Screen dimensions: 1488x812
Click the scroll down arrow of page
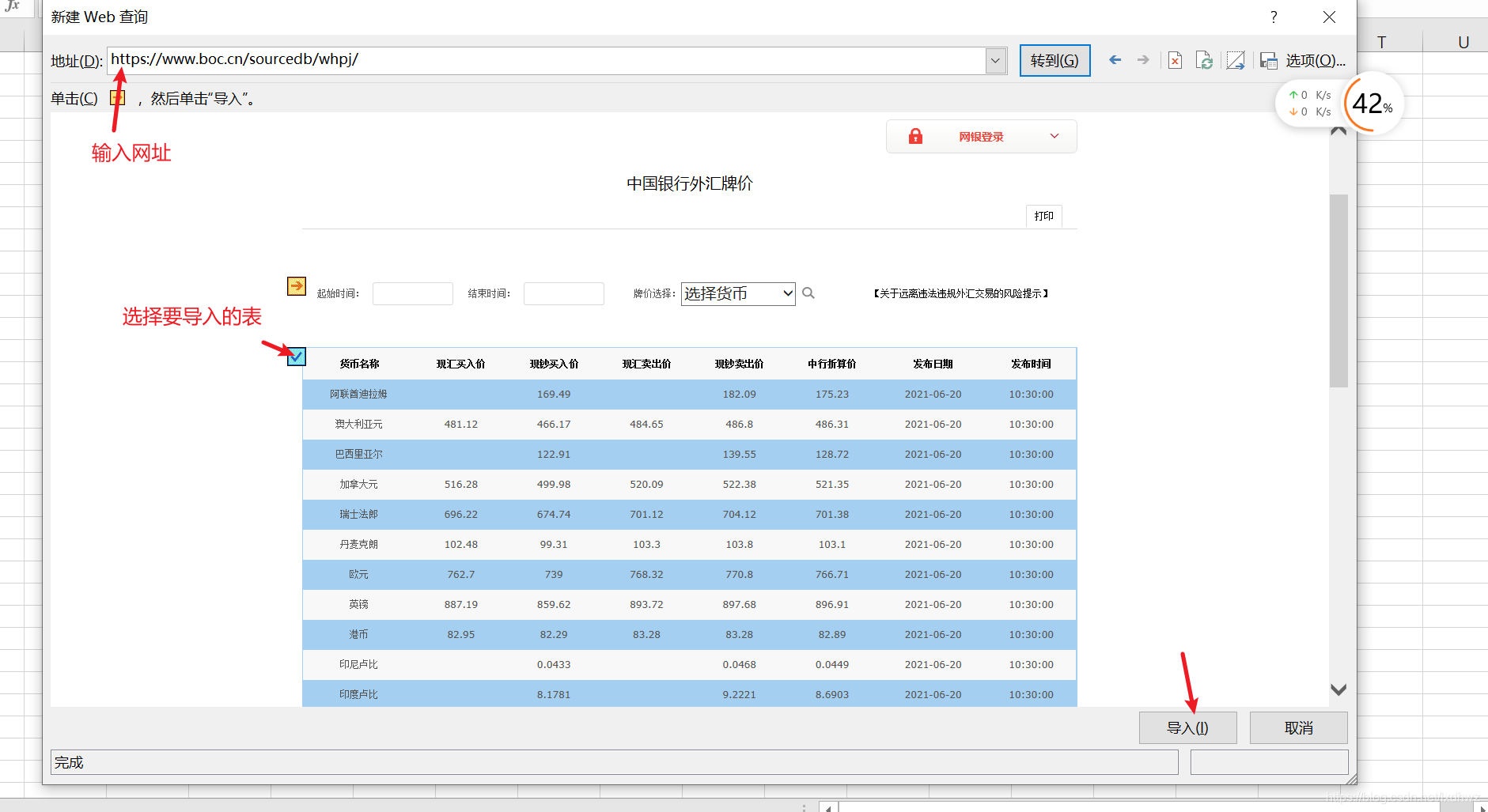point(1338,689)
